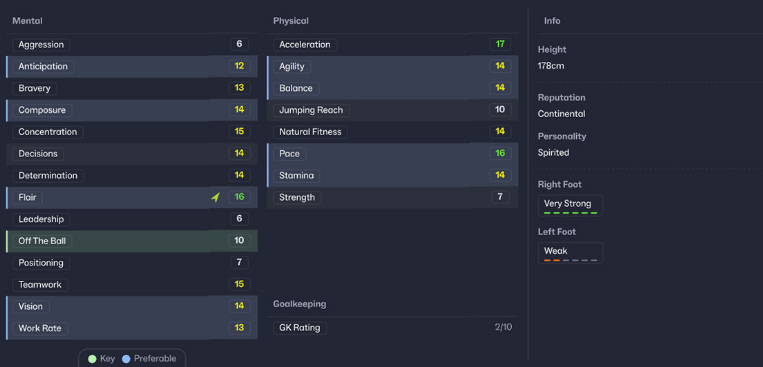Click the Very Strong right foot box
Viewport: 763px width, 367px height.
570,205
